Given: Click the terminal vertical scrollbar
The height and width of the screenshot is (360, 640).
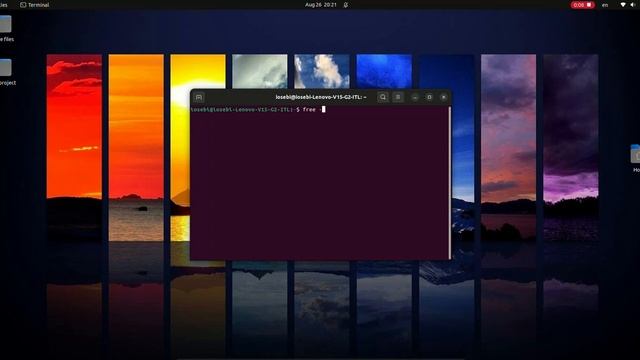Looking at the screenshot, I should pos(449,182).
